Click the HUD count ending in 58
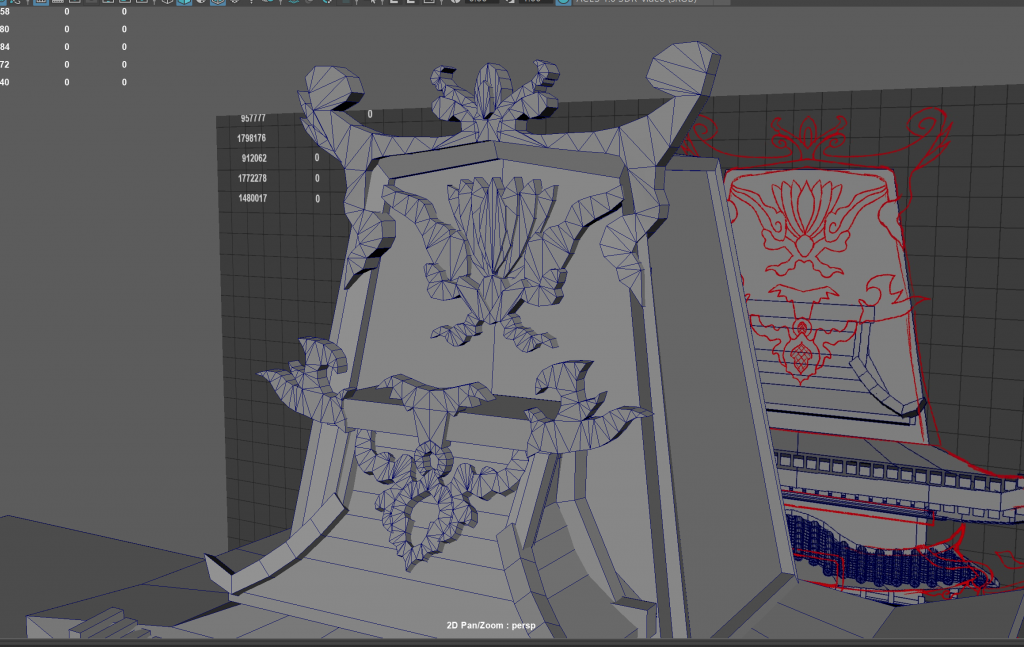The width and height of the screenshot is (1024, 647). coord(5,12)
